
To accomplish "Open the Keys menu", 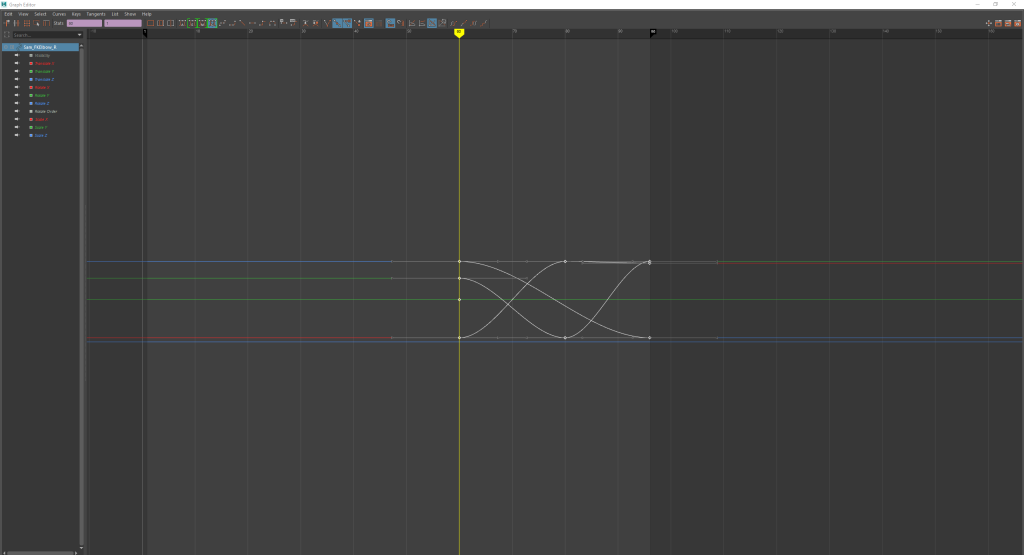I will (x=76, y=14).
